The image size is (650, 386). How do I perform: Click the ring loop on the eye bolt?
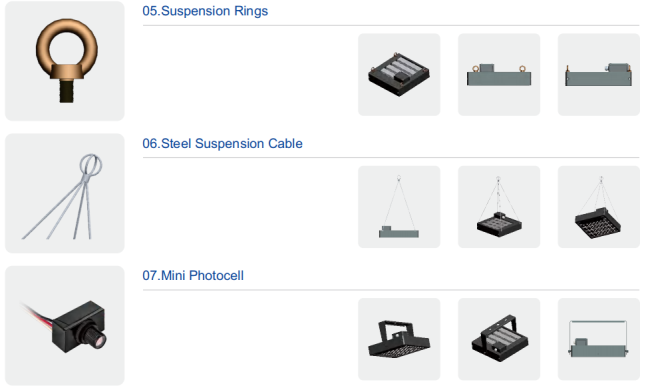[66, 45]
